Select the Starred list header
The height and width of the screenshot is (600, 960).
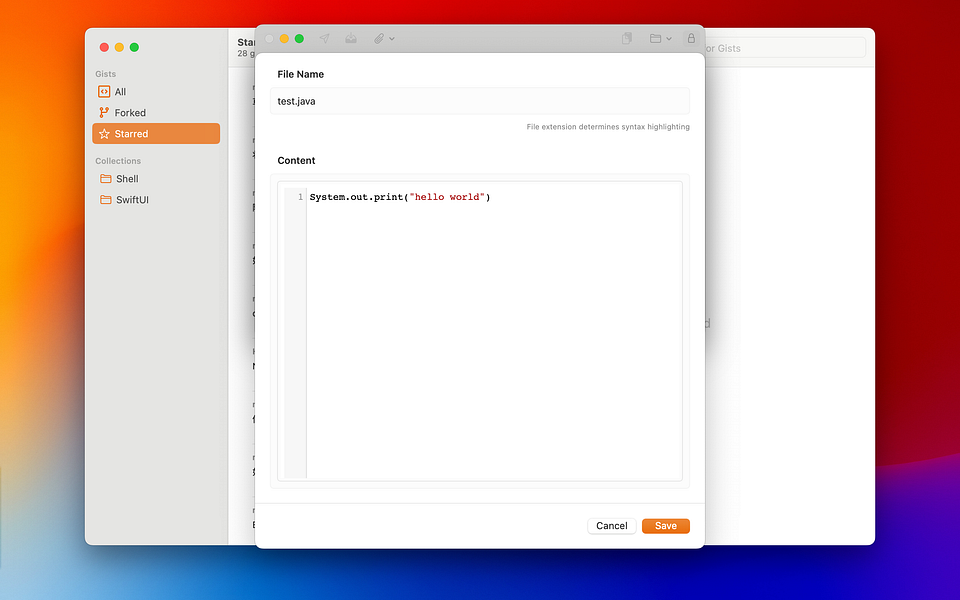245,42
